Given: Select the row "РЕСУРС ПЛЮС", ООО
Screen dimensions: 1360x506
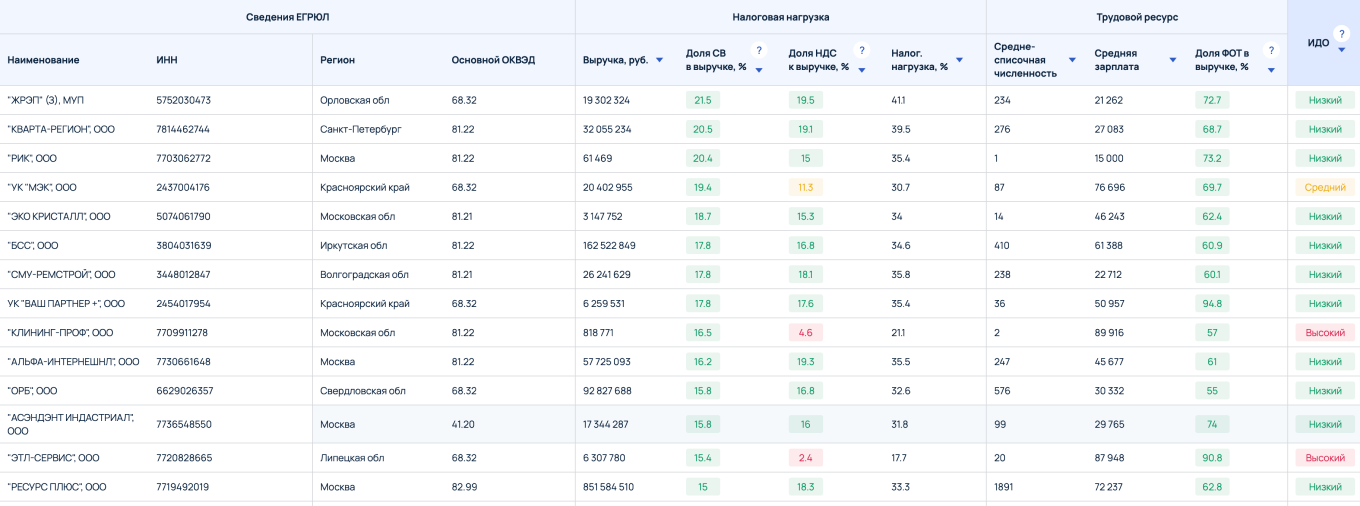Looking at the screenshot, I should [x=680, y=487].
